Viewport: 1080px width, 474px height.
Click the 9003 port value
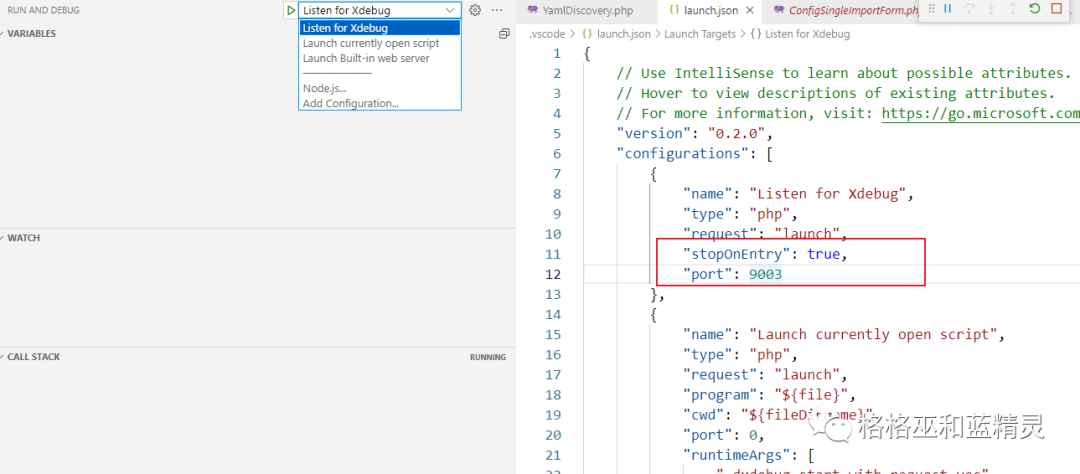pos(765,274)
